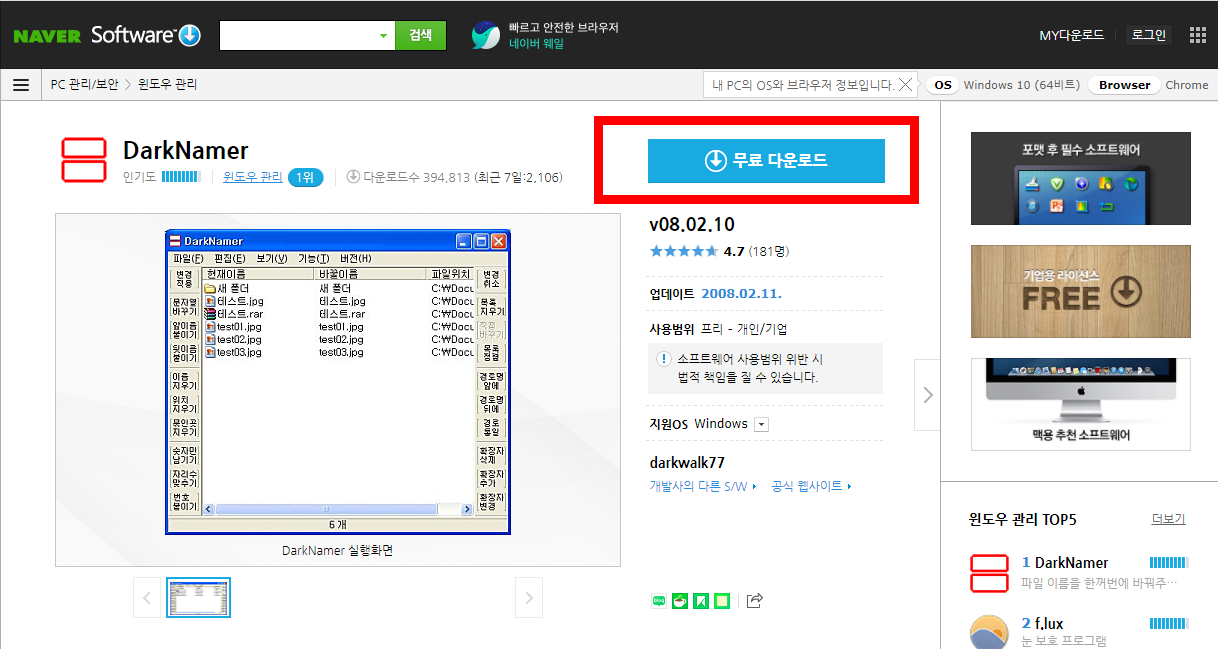The width and height of the screenshot is (1218, 649).
Task: Click version text v08.02.10
Action: coord(692,225)
